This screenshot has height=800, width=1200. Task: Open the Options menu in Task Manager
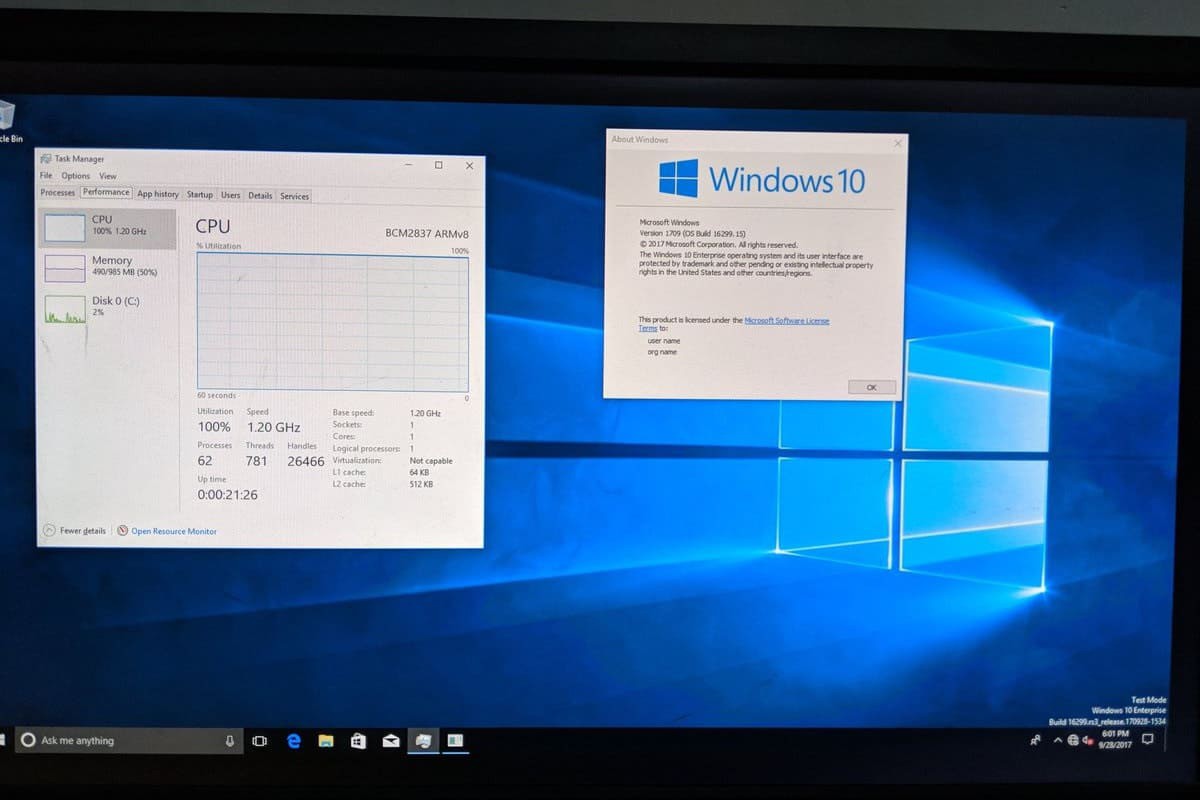(75, 176)
